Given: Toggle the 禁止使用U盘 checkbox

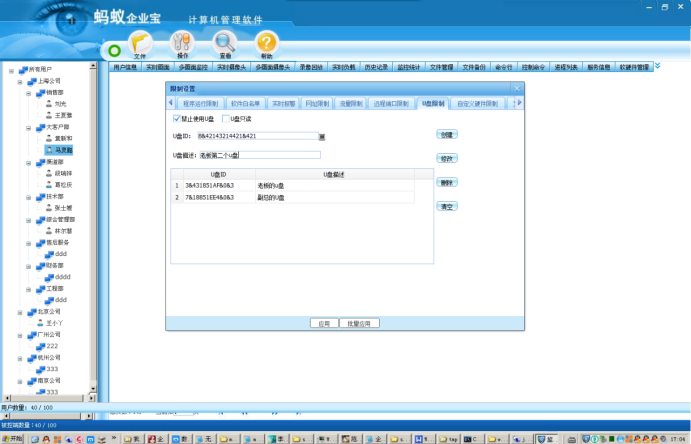Looking at the screenshot, I should [x=176, y=118].
